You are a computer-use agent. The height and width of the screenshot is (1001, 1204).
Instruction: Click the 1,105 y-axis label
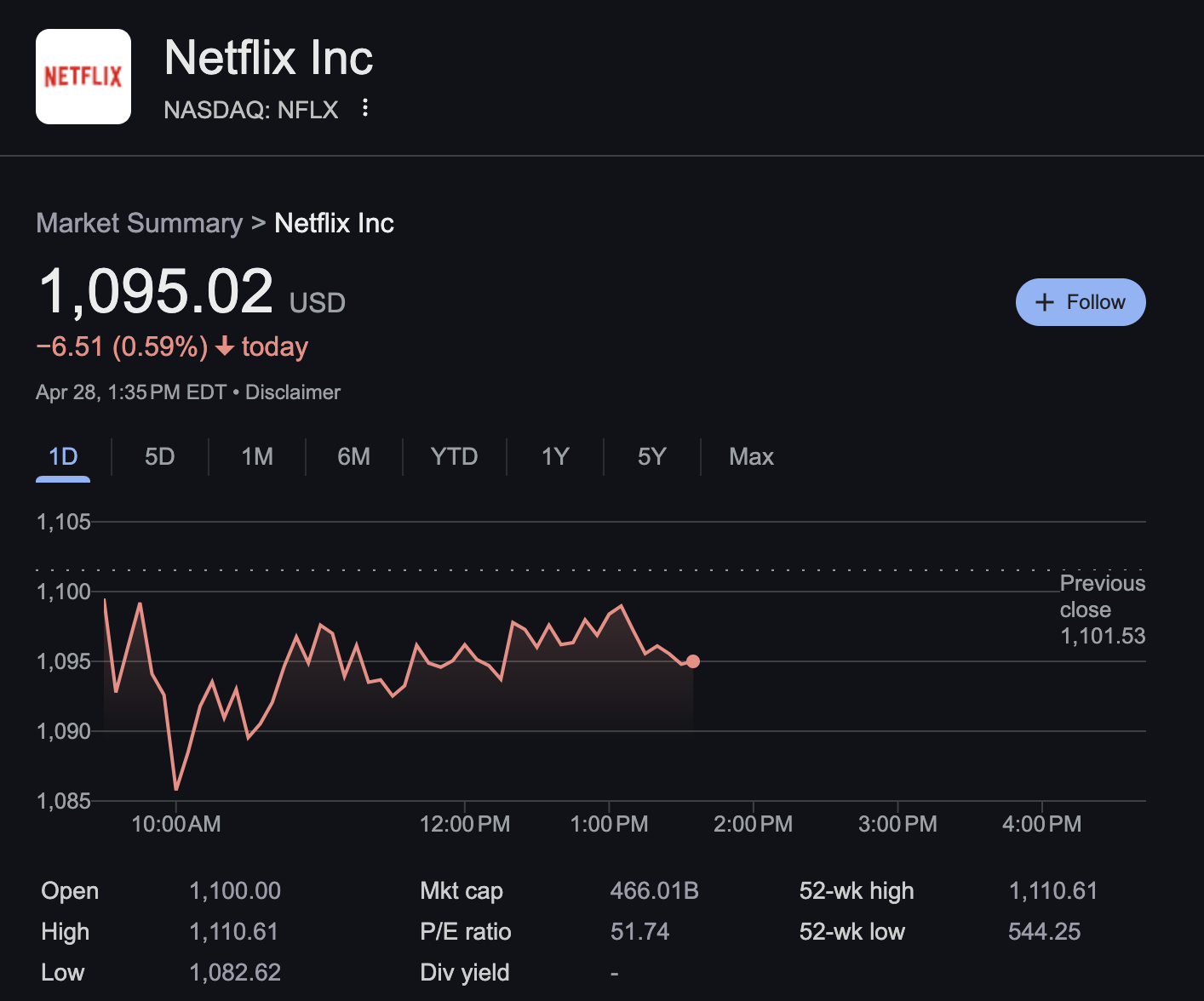64,522
